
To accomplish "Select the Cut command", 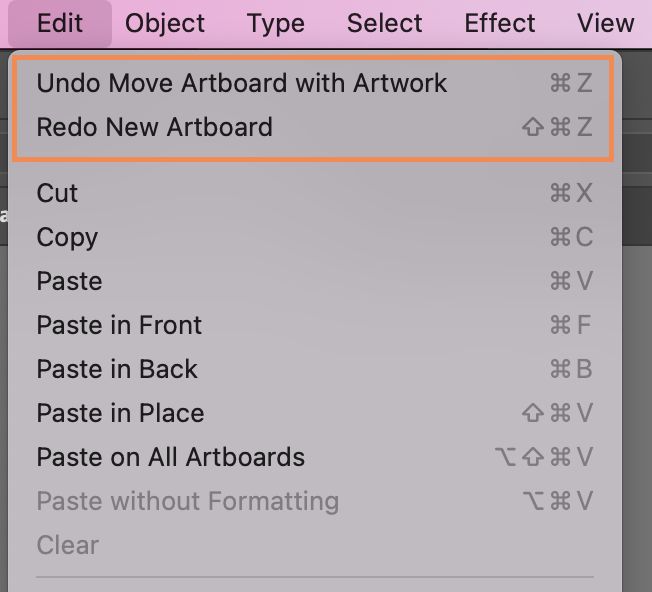I will coord(57,193).
